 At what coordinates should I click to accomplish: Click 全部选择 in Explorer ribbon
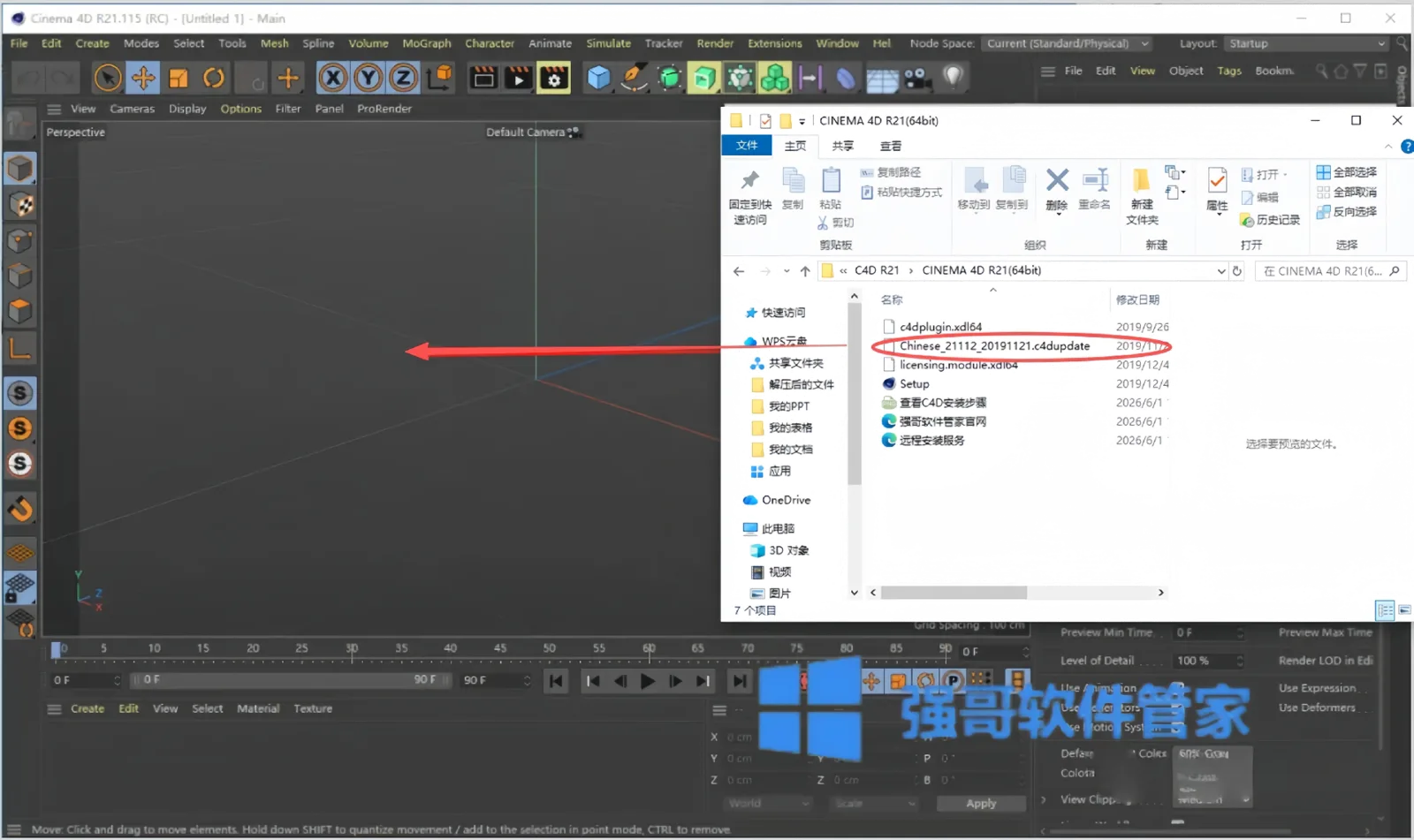[x=1347, y=172]
